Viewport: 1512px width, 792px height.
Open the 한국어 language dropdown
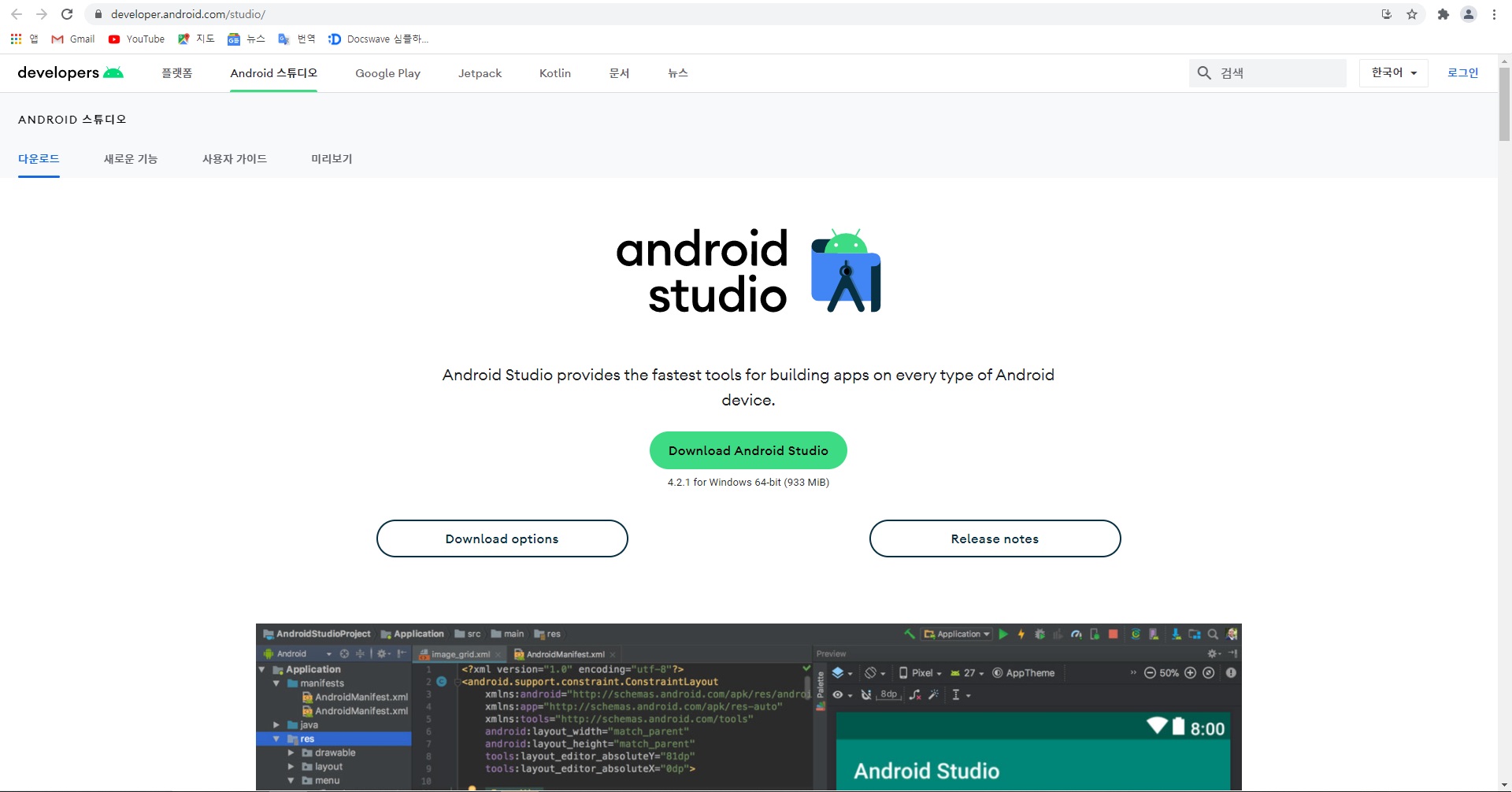[x=1394, y=72]
